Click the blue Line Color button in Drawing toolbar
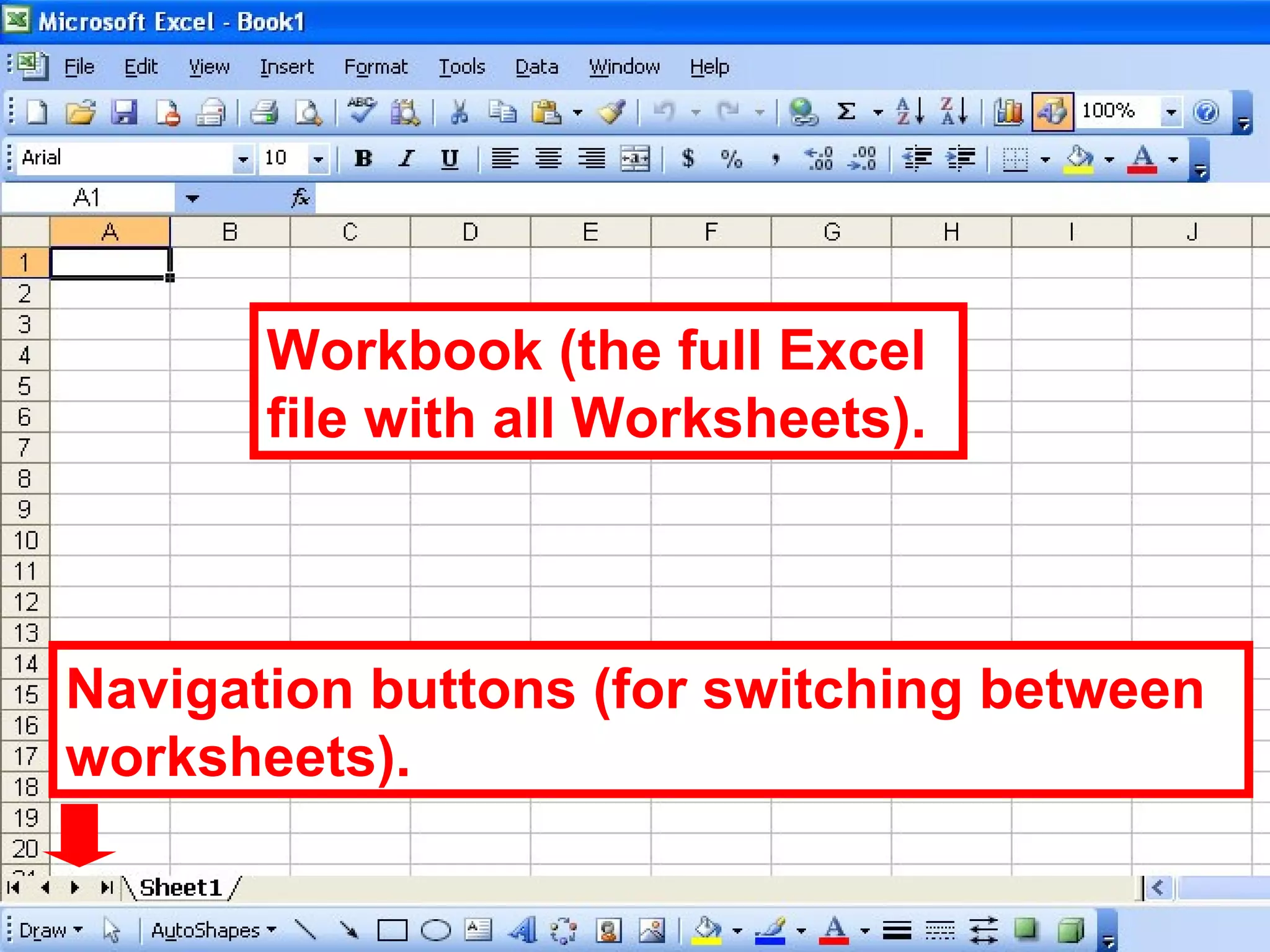This screenshot has width=1270, height=952. pos(770,930)
